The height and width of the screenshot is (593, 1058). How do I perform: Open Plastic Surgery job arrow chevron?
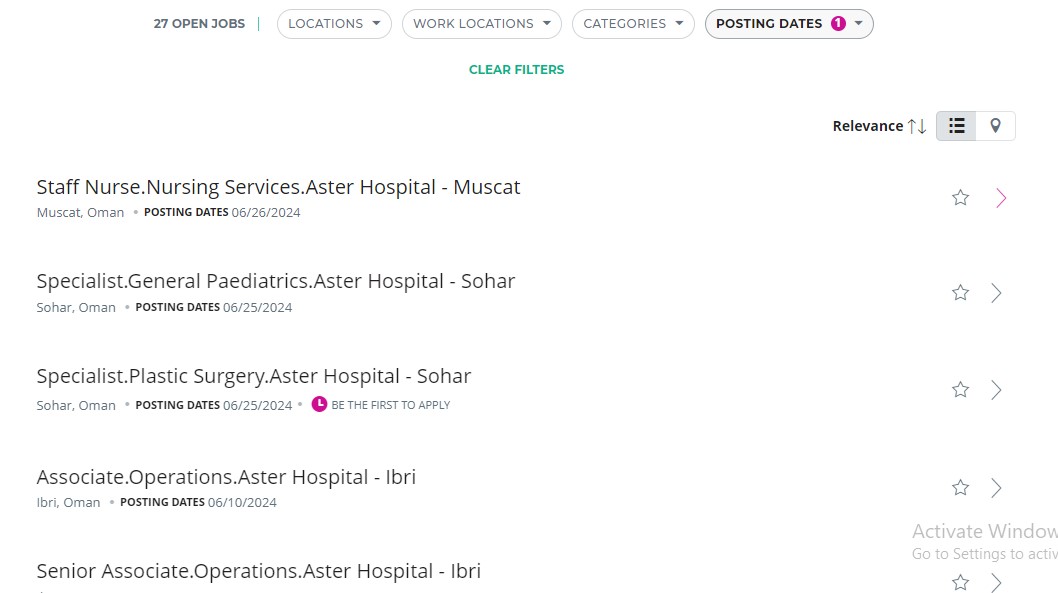996,390
